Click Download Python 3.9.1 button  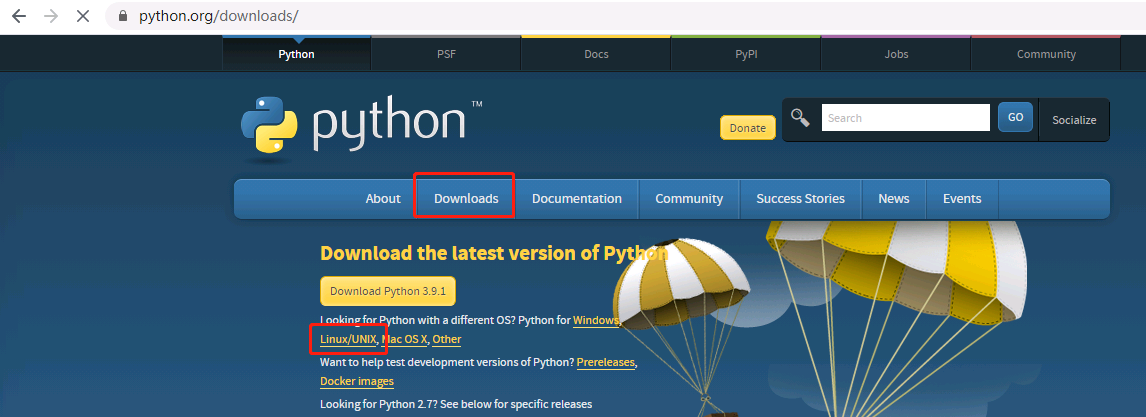pos(388,291)
